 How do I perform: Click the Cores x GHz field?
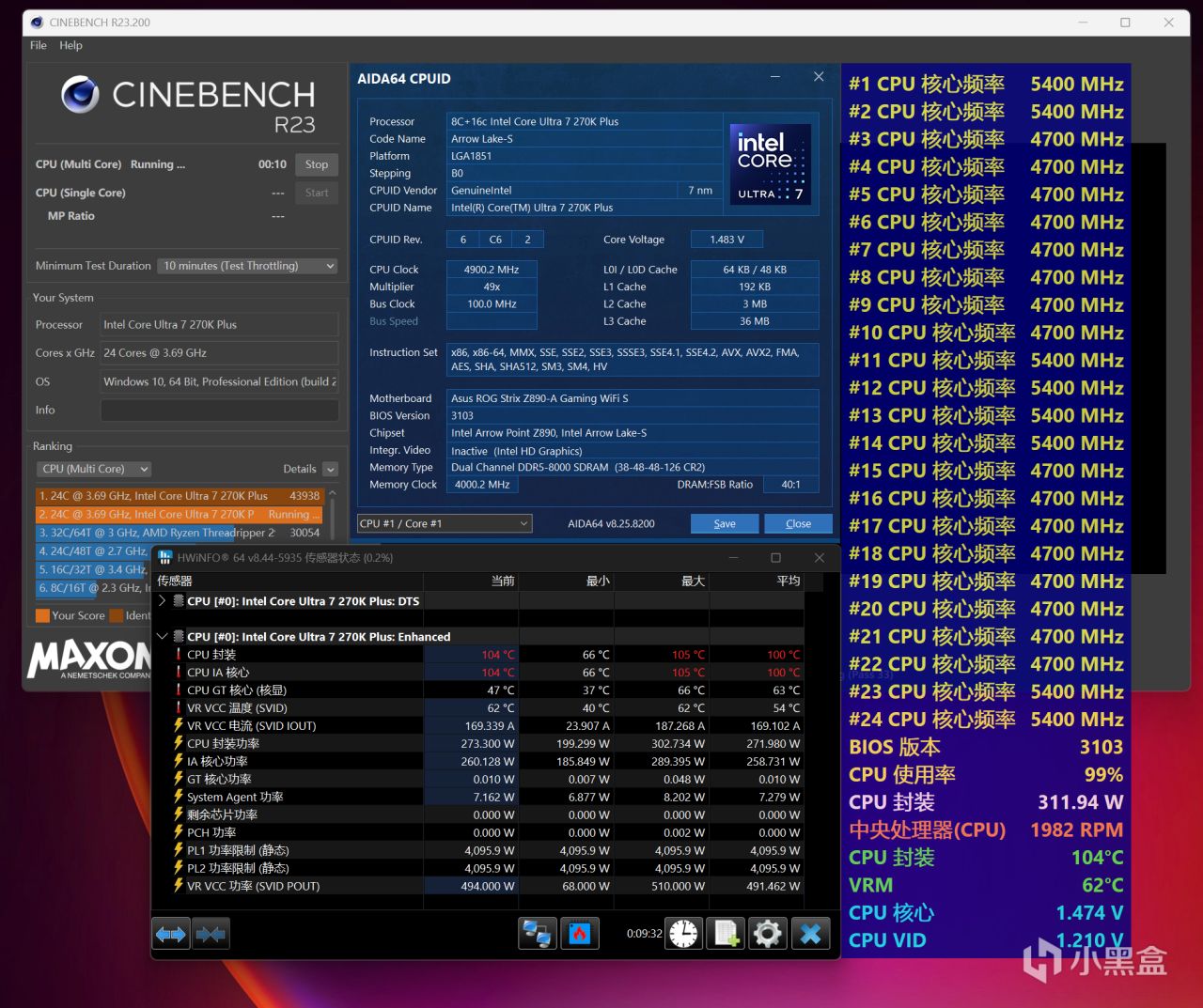(x=219, y=353)
